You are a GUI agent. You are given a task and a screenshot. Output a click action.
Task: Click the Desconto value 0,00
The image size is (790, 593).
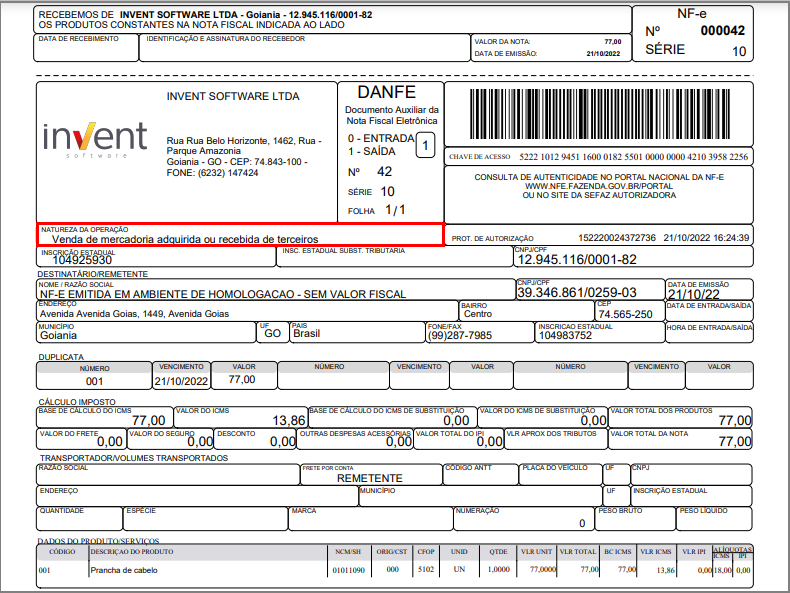point(283,442)
